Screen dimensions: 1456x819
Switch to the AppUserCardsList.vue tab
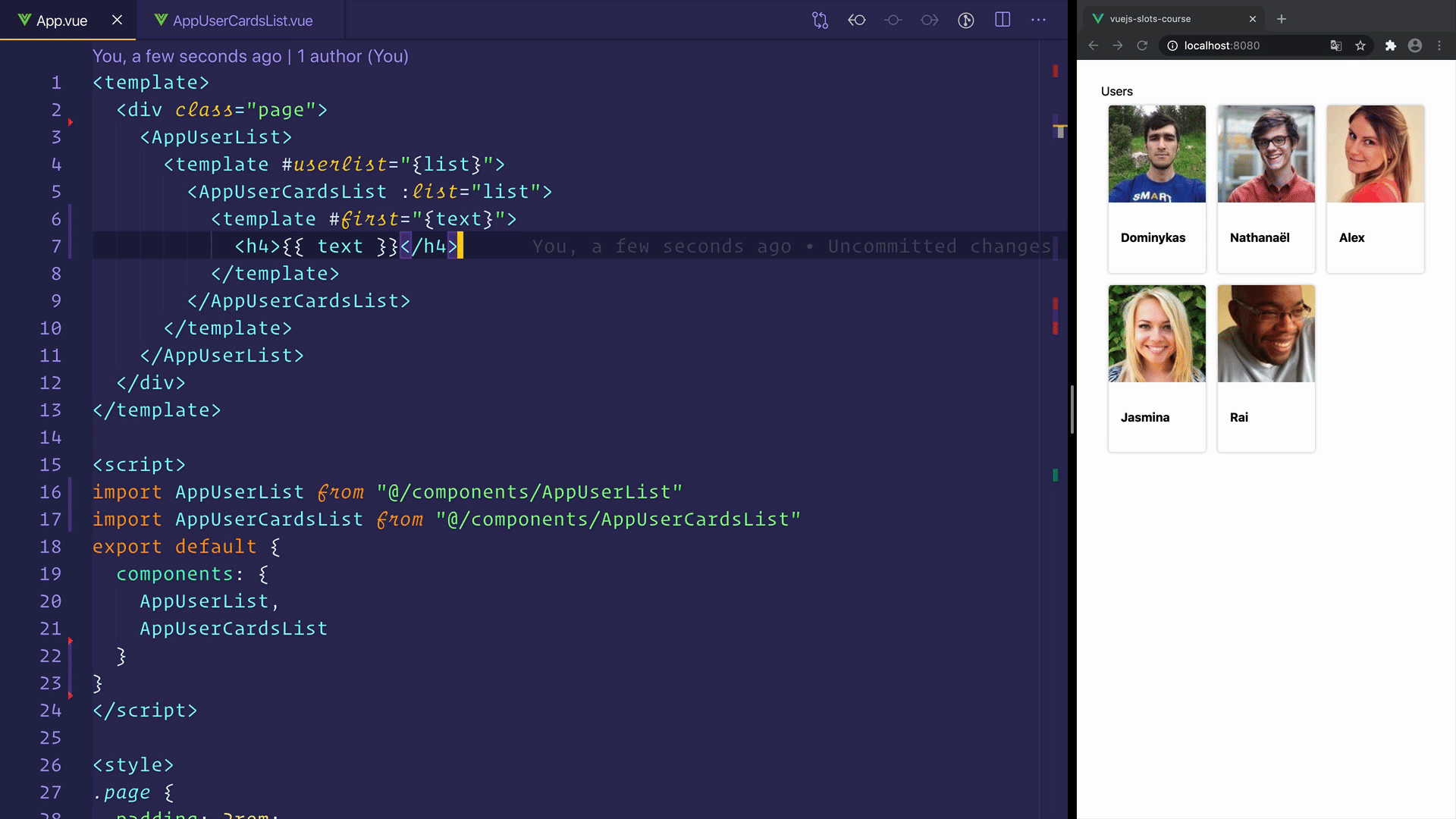[240, 20]
